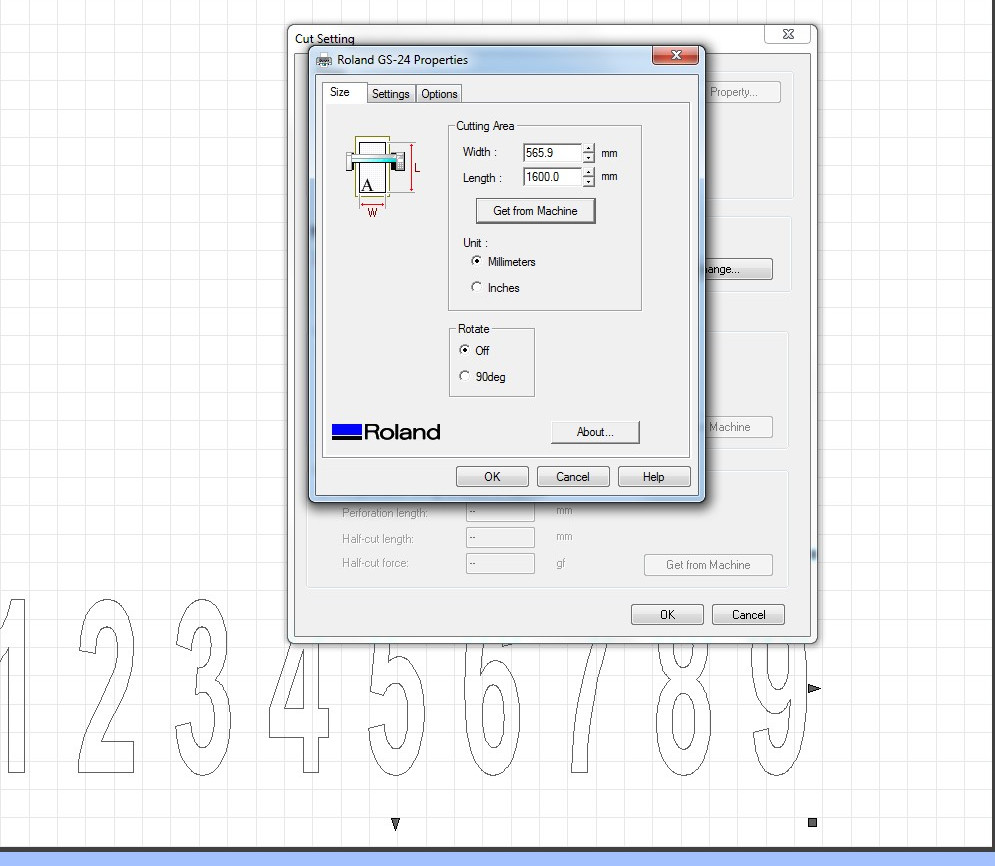Click the downward triangle handle below the digits
The image size is (995, 866).
pyautogui.click(x=395, y=824)
